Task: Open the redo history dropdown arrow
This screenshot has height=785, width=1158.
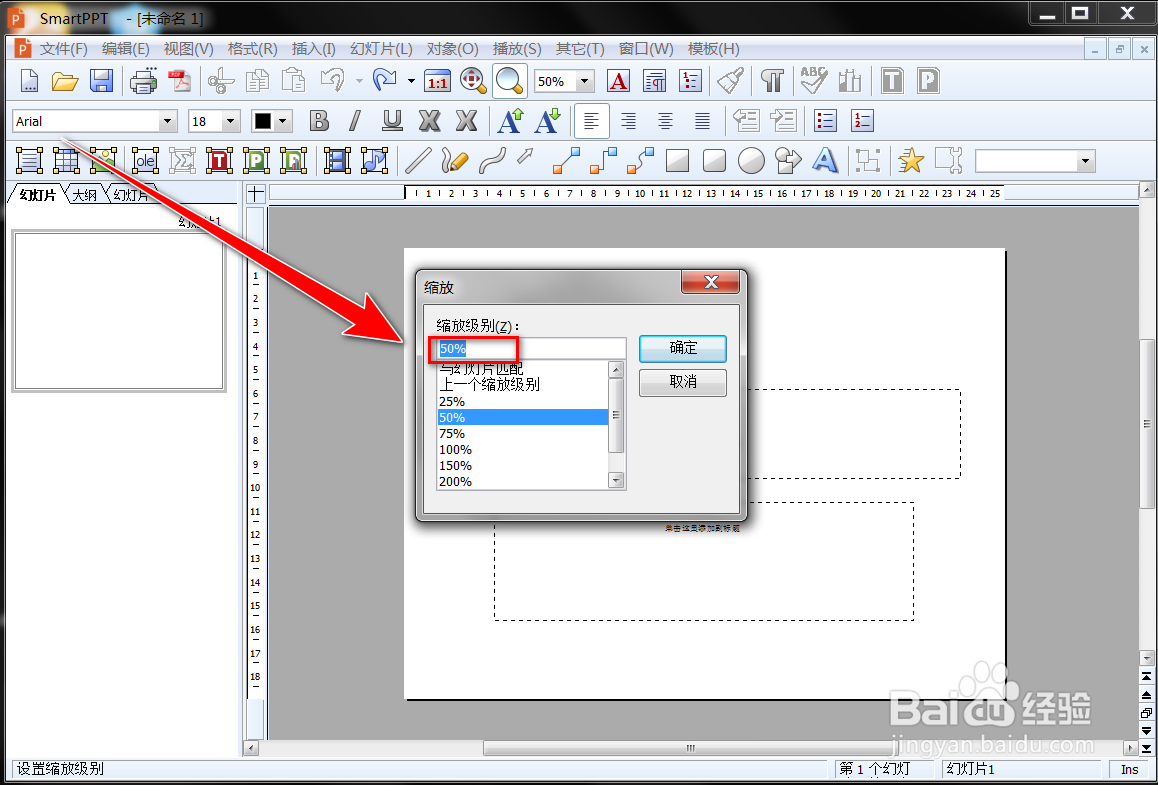Action: click(411, 80)
